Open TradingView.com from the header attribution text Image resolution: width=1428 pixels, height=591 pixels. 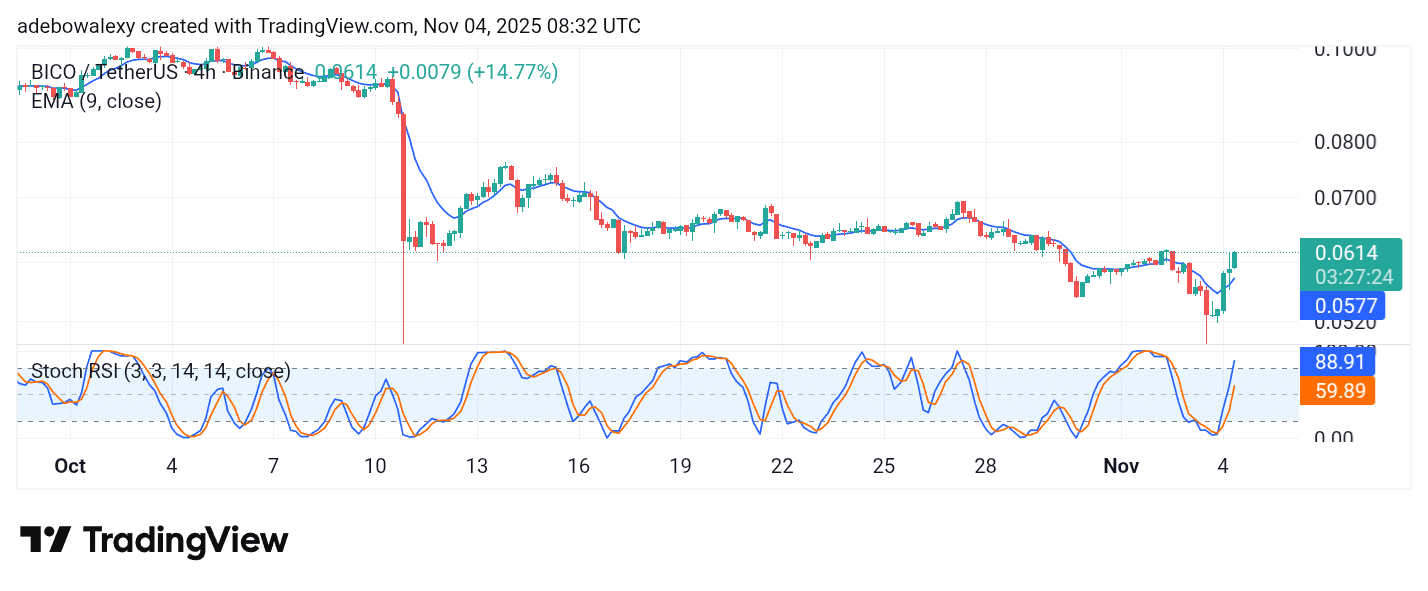click(x=331, y=25)
